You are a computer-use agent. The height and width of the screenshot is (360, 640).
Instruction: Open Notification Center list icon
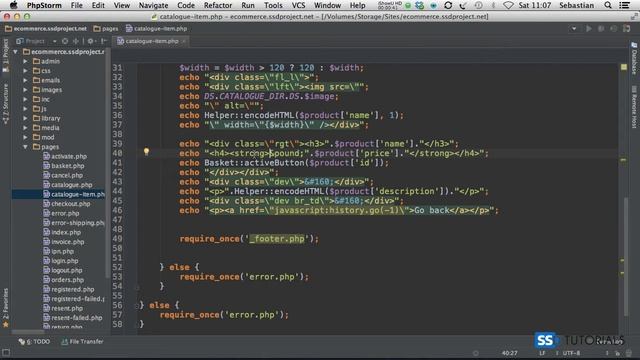point(624,5)
